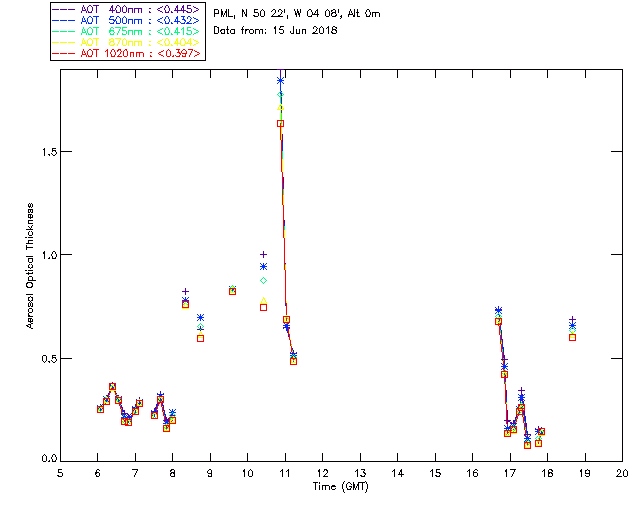This screenshot has height=512, width=640.
Task: Click the red square marker at peak near 11
Action: pos(280,123)
